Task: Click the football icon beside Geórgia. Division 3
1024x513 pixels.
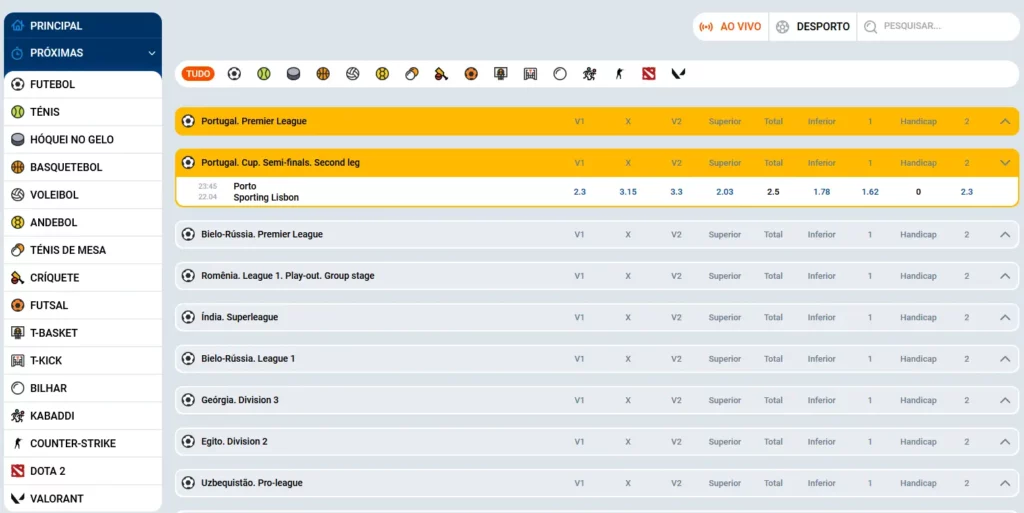Action: pos(188,400)
